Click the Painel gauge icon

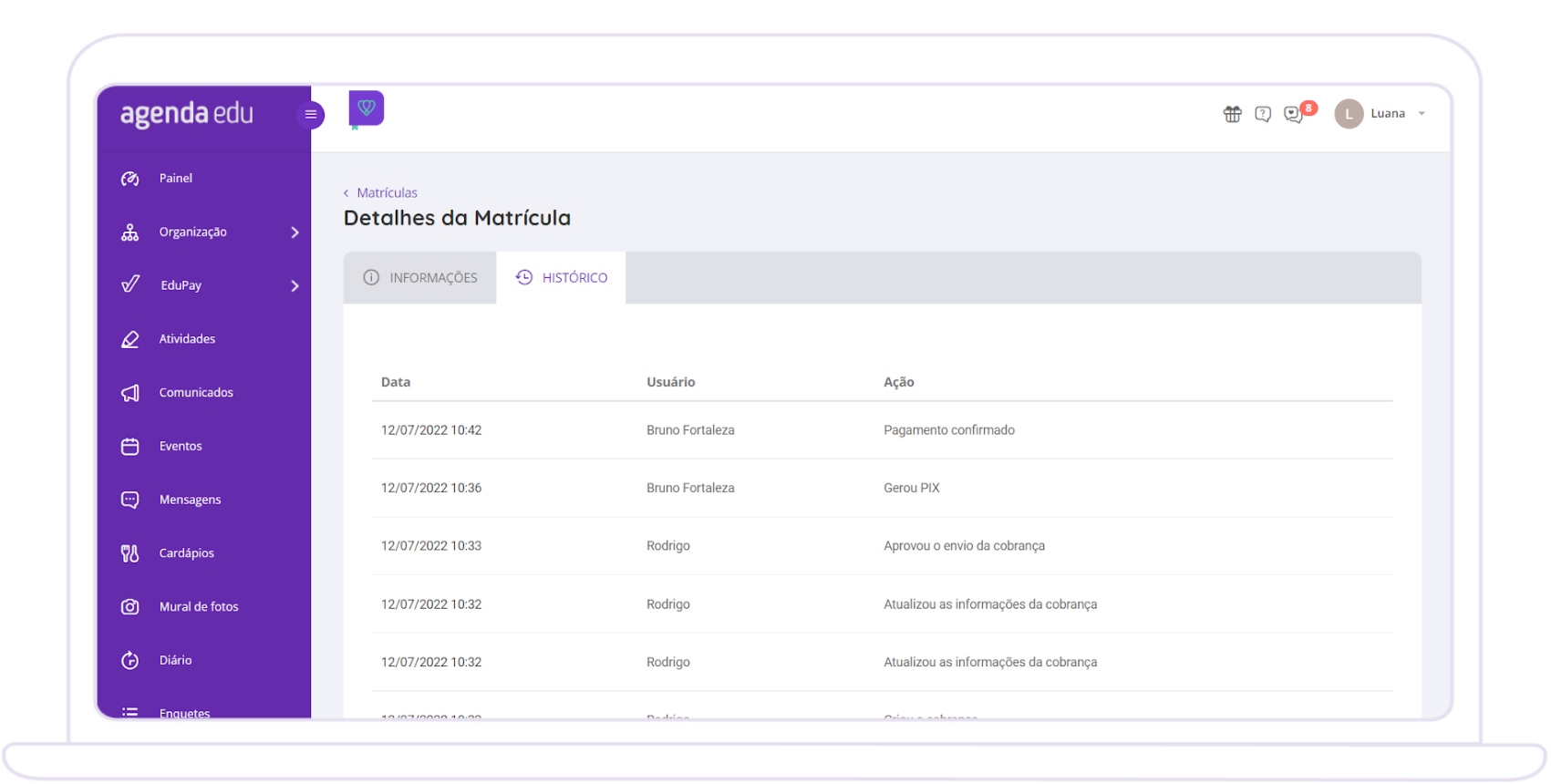[130, 179]
